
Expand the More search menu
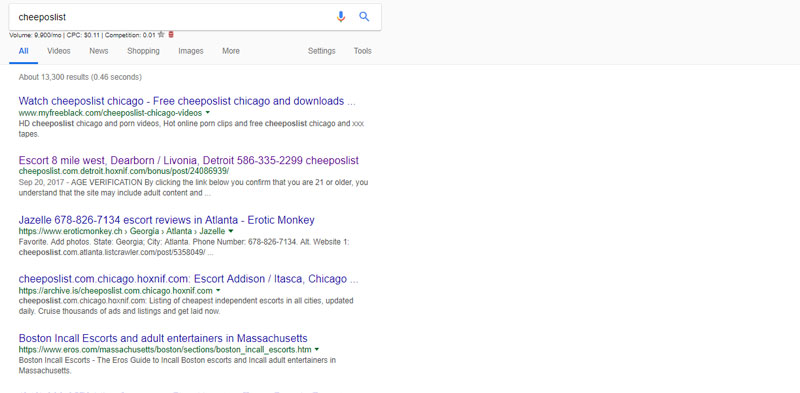pos(231,51)
